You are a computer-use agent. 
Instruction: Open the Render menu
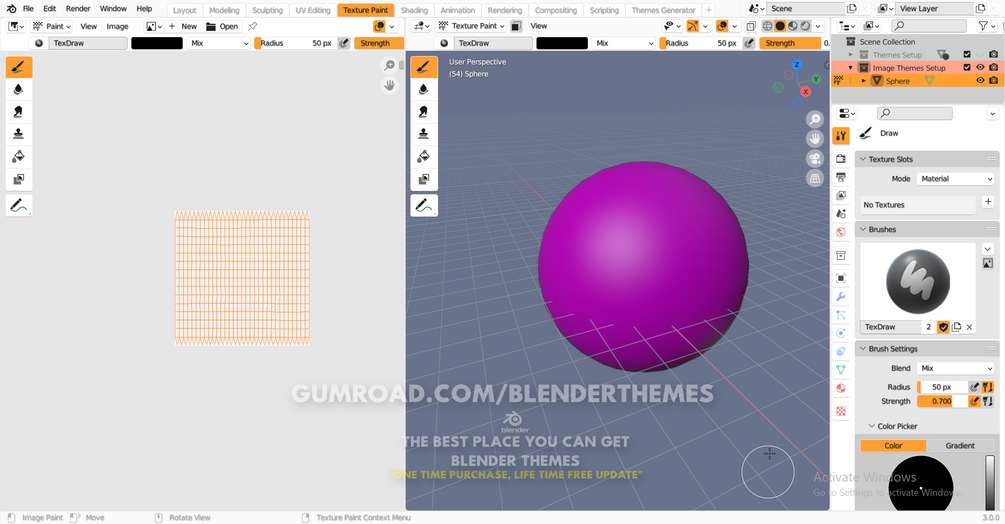78,9
